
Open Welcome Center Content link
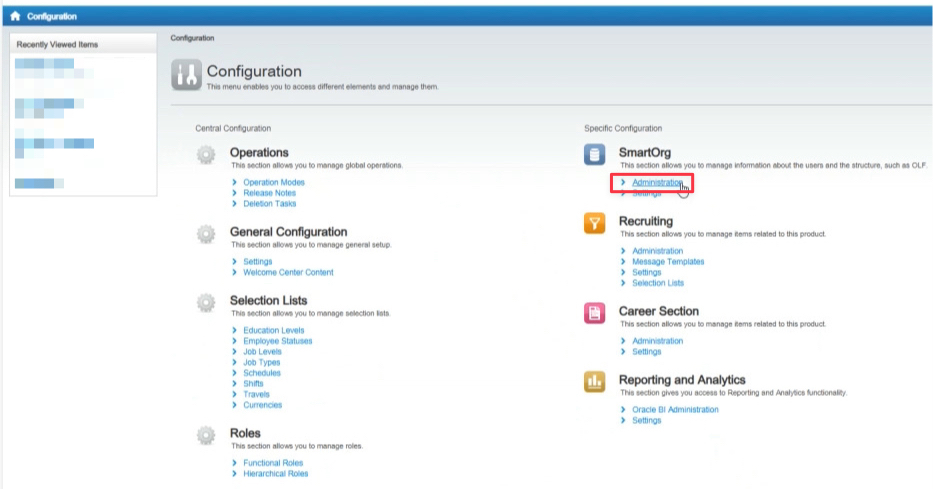coord(288,272)
